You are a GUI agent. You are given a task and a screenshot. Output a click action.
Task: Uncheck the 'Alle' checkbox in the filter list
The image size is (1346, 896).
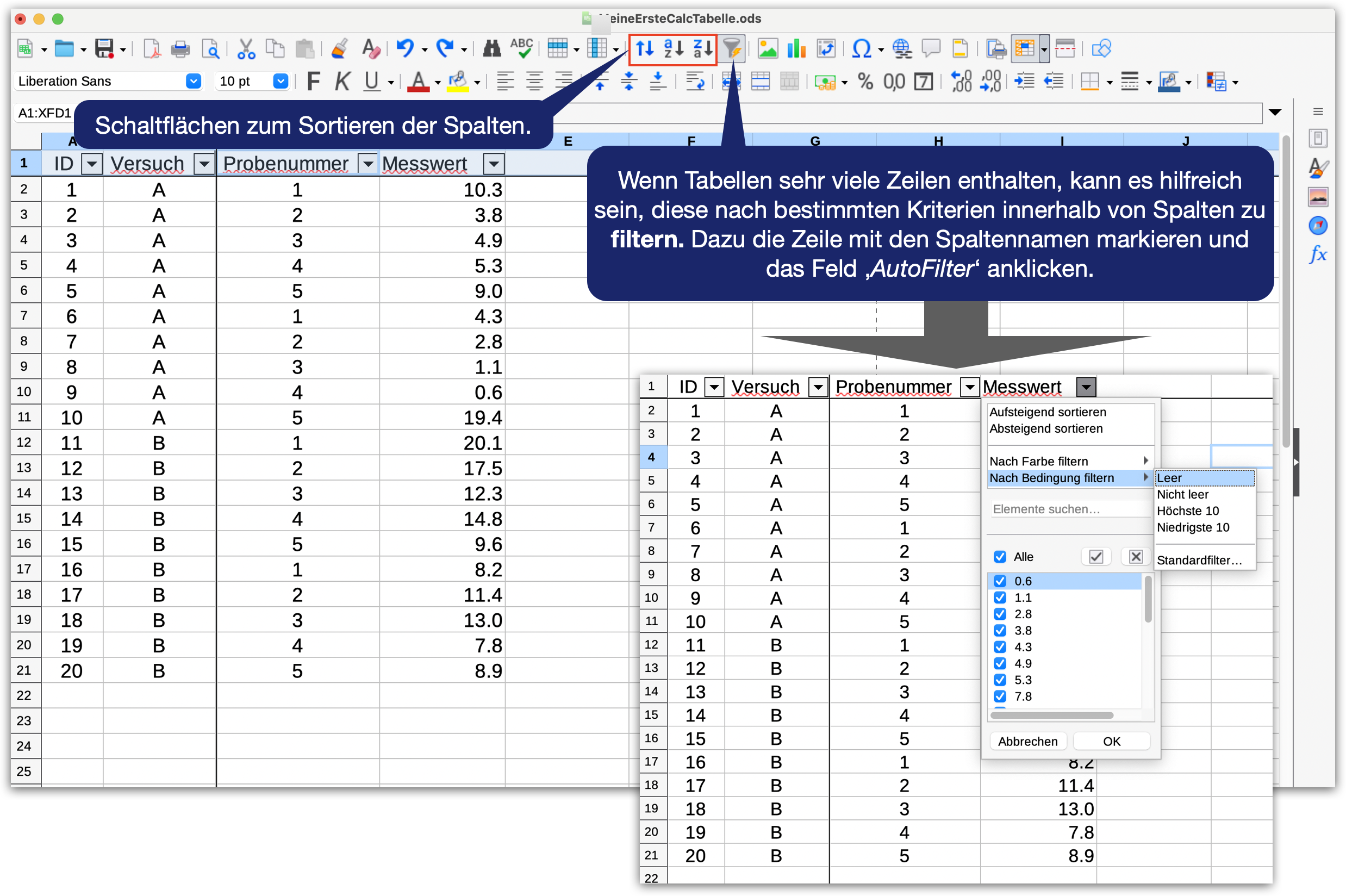(x=1000, y=557)
